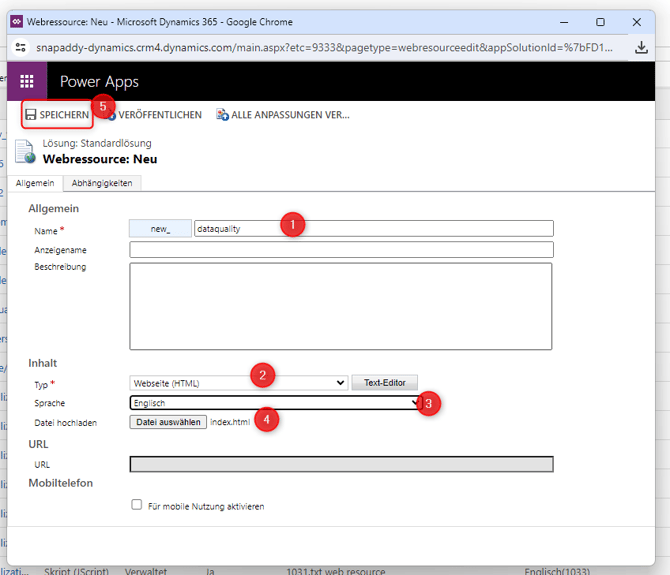Viewport: 670px width, 575px height.
Task: Click the Veröffentlichen publish icon
Action: [112, 116]
